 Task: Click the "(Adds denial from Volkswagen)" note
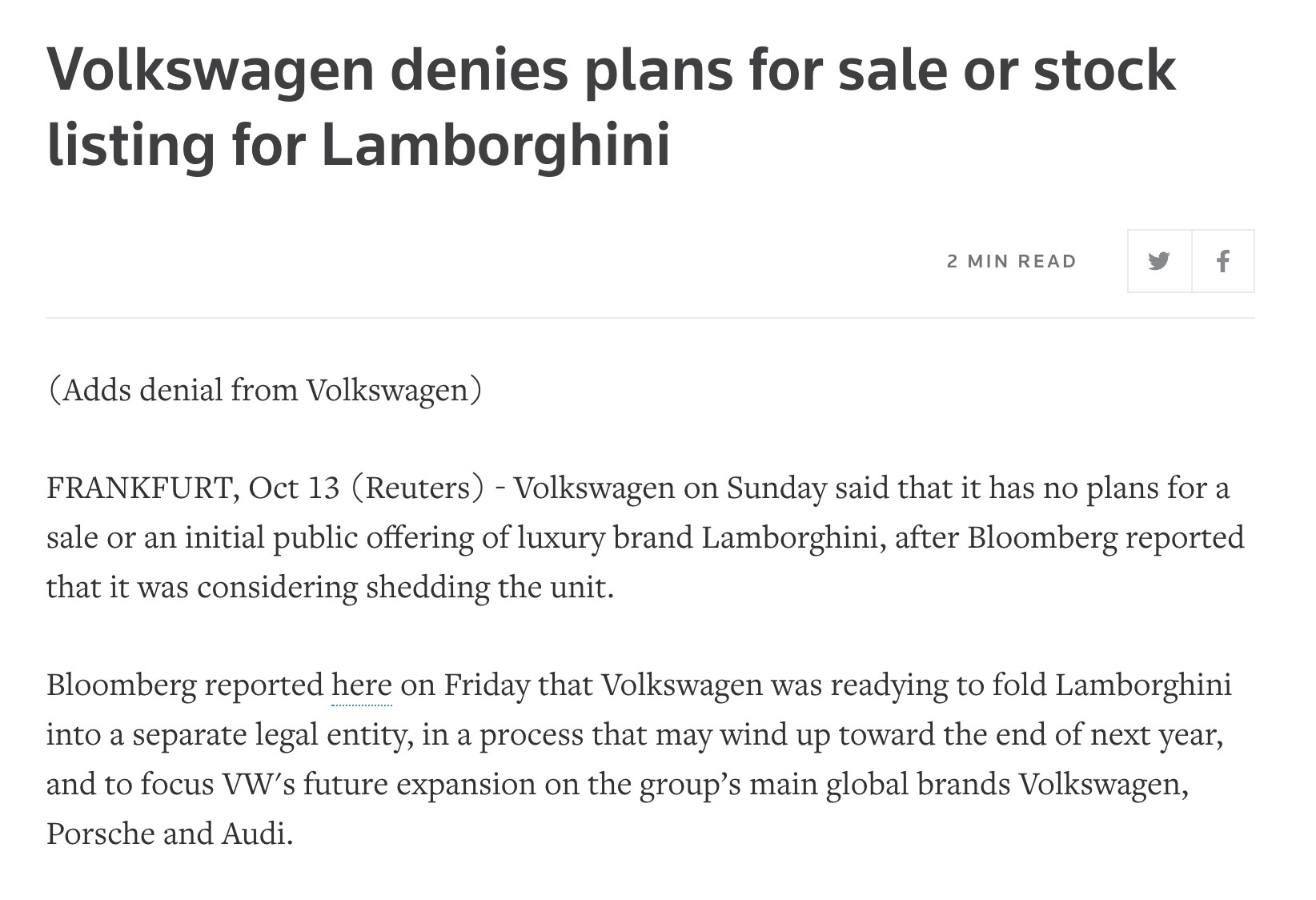point(265,390)
